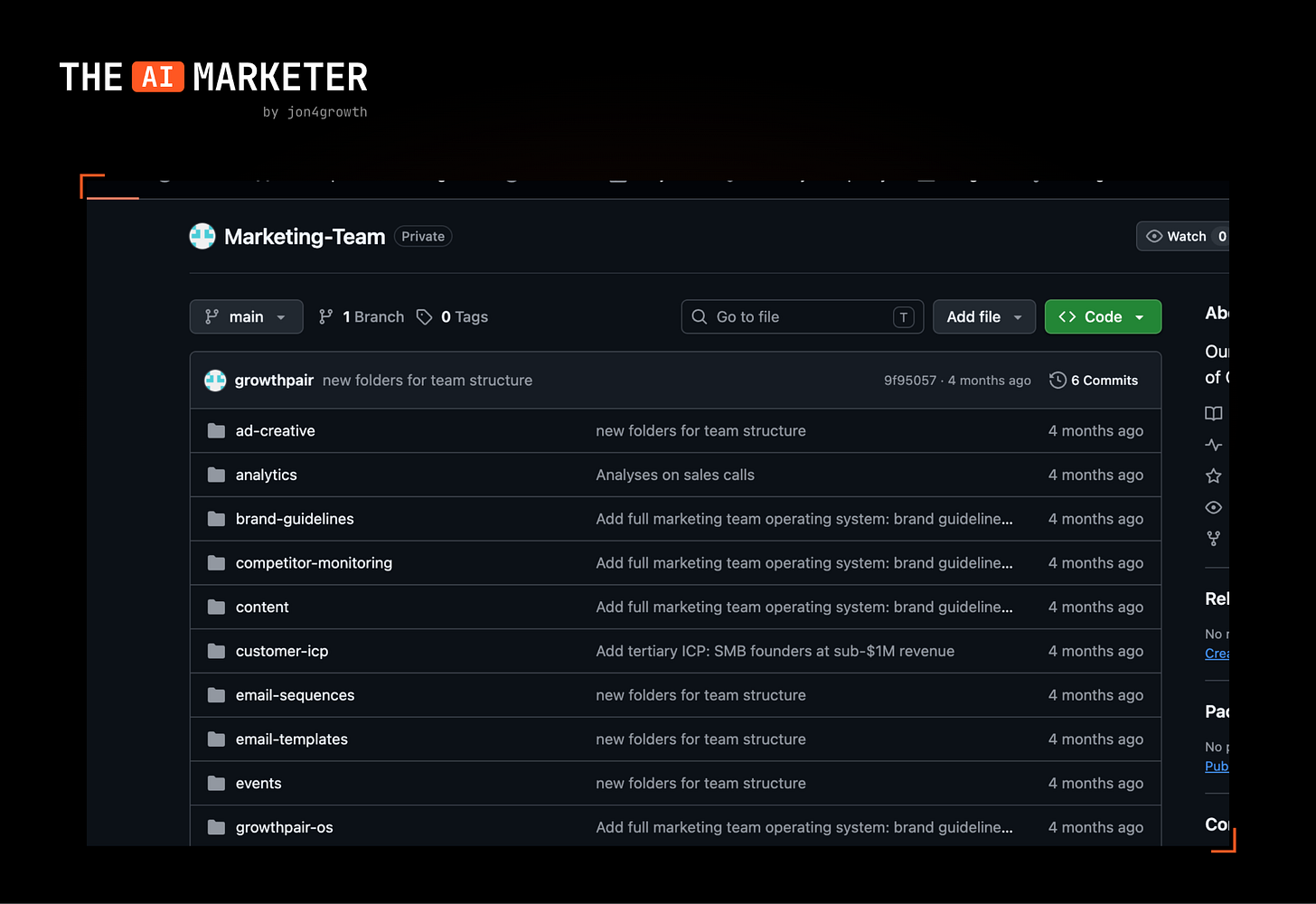Open the green Code dropdown button
The height and width of the screenshot is (904, 1316).
(1103, 316)
